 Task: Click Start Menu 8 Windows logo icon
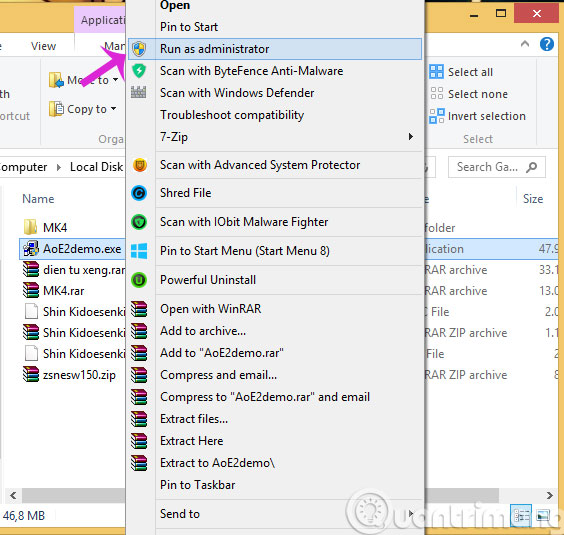pyautogui.click(x=139, y=251)
